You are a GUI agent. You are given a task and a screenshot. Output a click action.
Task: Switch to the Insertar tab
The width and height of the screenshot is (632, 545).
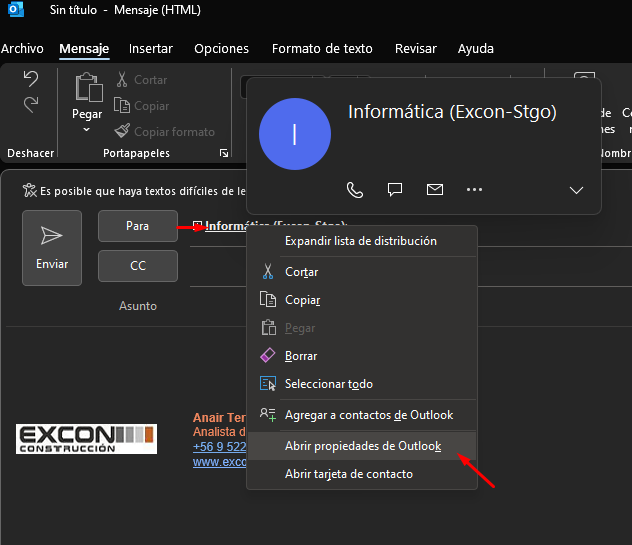tap(151, 48)
